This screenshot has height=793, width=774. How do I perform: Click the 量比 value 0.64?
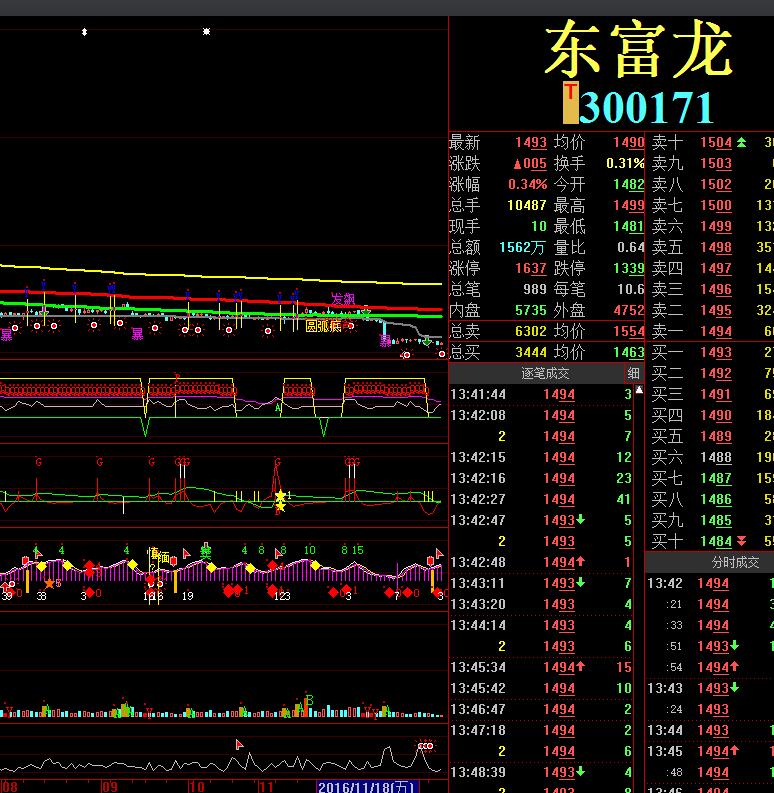pos(630,247)
